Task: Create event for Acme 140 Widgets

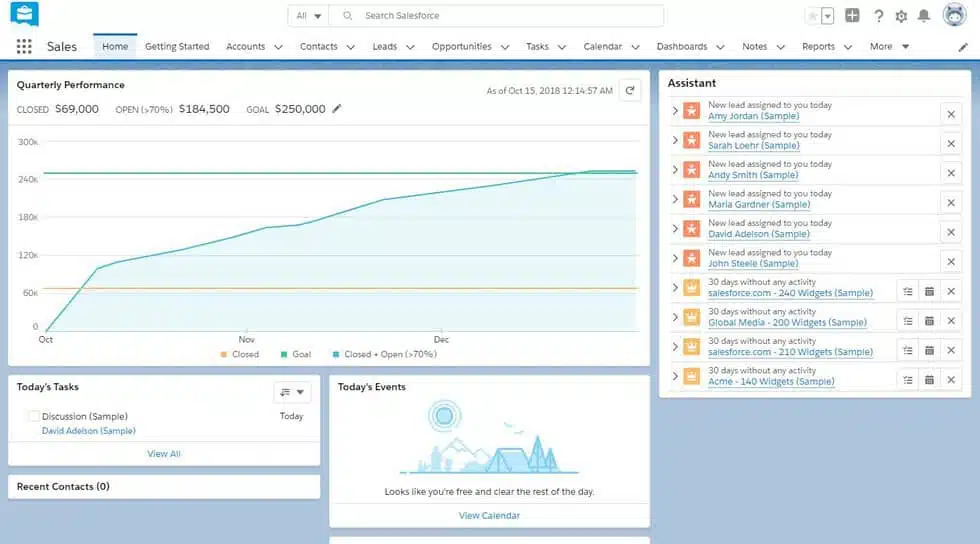Action: point(929,380)
